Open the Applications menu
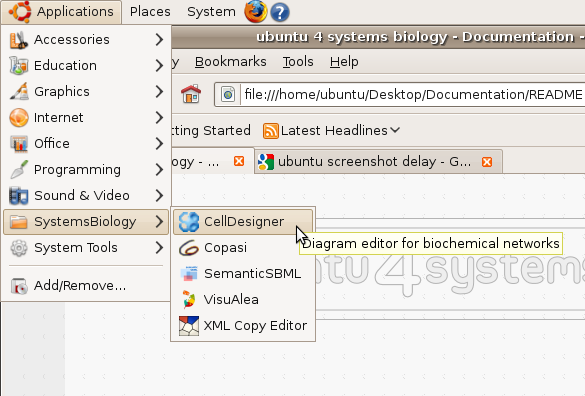 pos(62,12)
